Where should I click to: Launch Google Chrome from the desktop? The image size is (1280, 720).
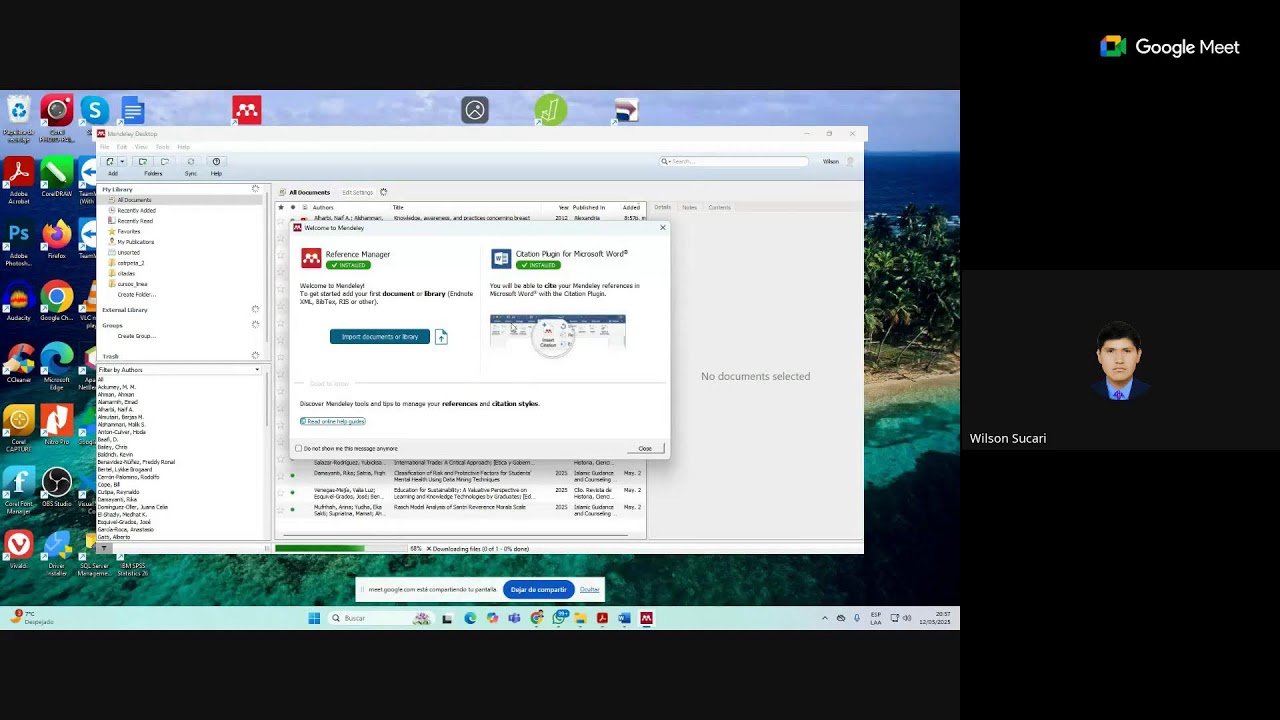point(57,300)
